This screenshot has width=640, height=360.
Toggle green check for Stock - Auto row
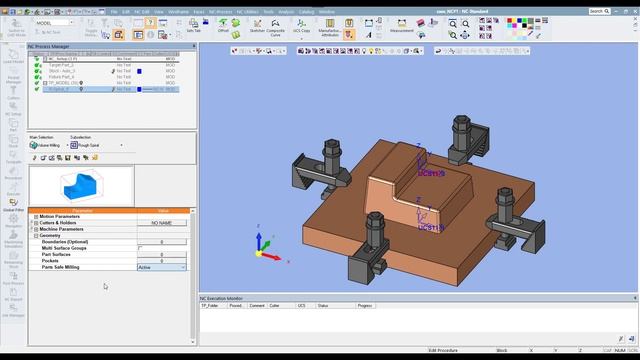point(37,71)
